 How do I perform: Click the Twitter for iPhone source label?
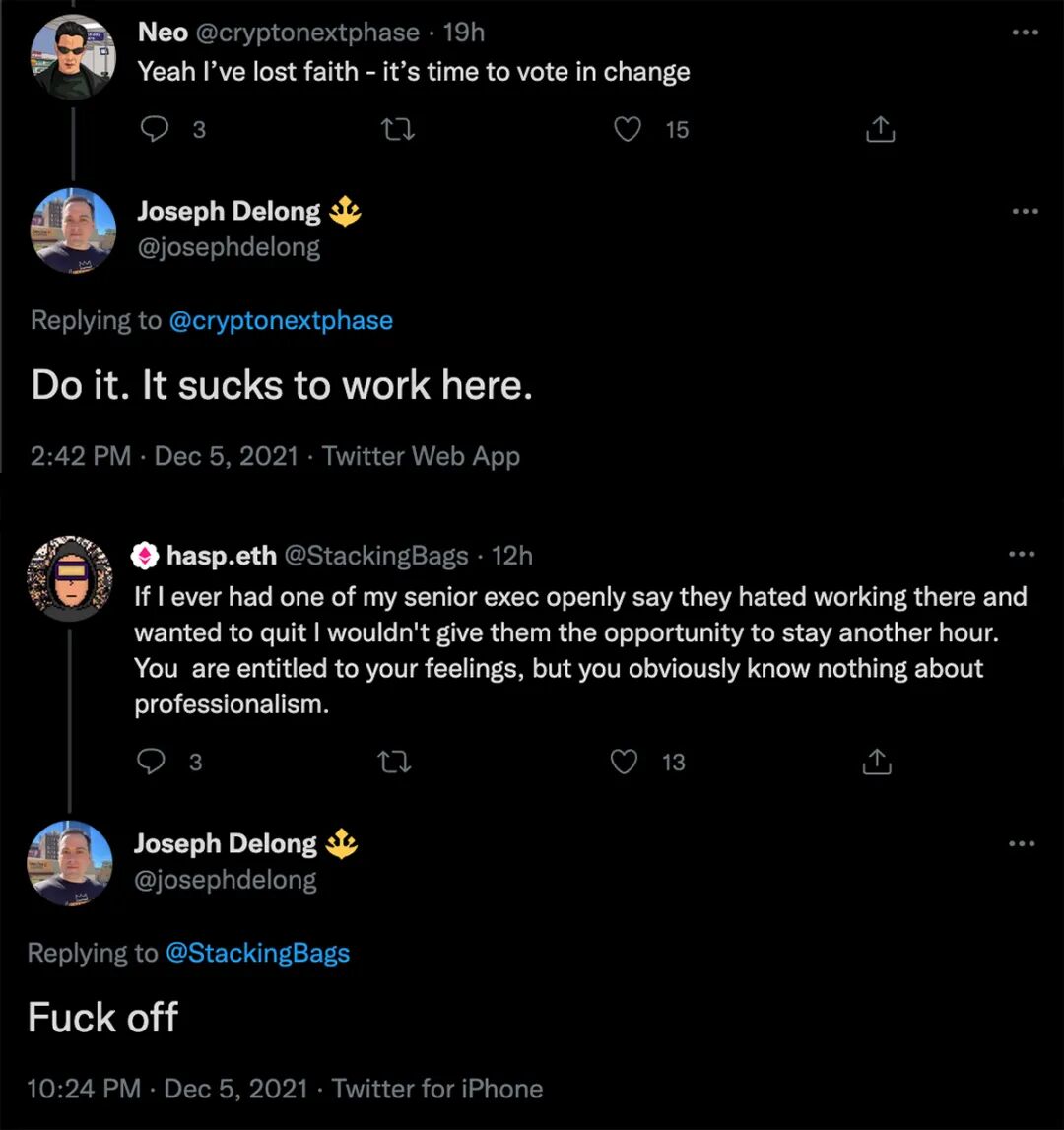pos(436,1089)
